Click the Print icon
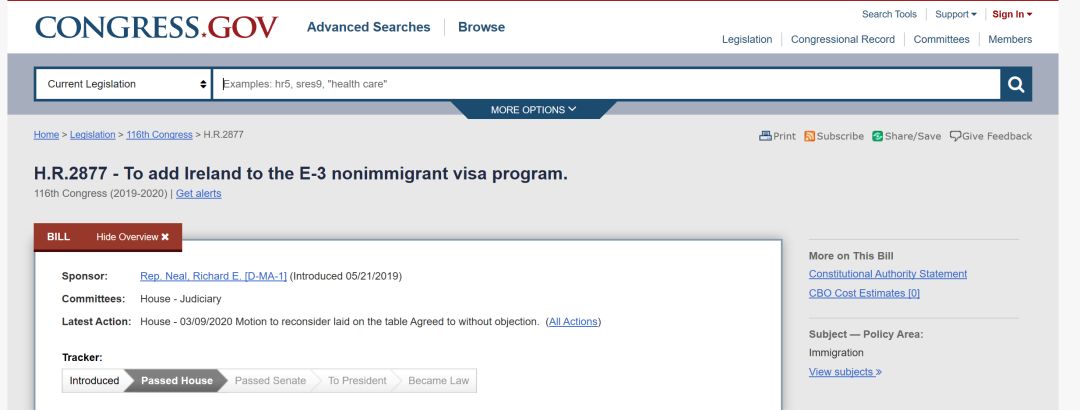Image resolution: width=1080 pixels, height=410 pixels. click(766, 136)
